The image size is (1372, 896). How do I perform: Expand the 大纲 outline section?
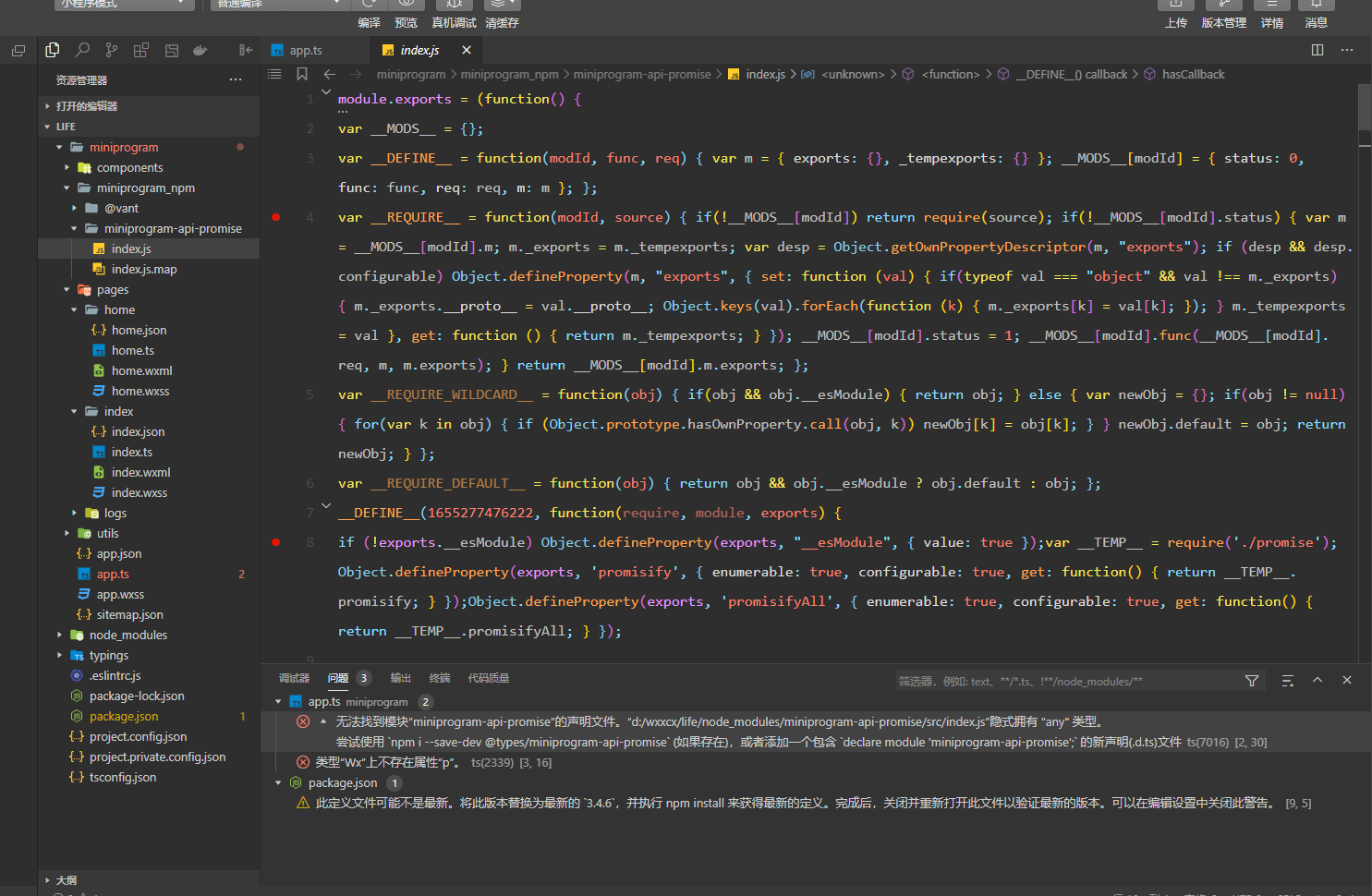click(149, 880)
